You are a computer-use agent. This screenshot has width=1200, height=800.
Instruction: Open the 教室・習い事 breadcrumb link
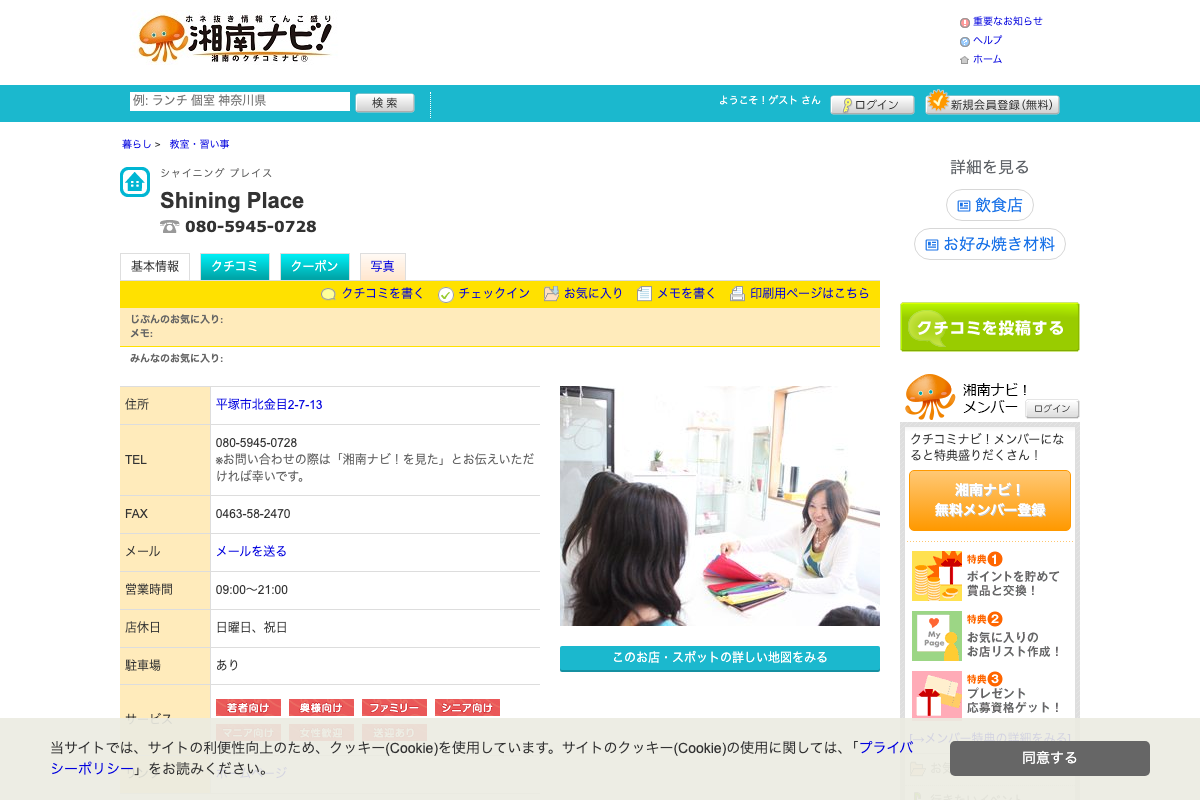point(199,144)
